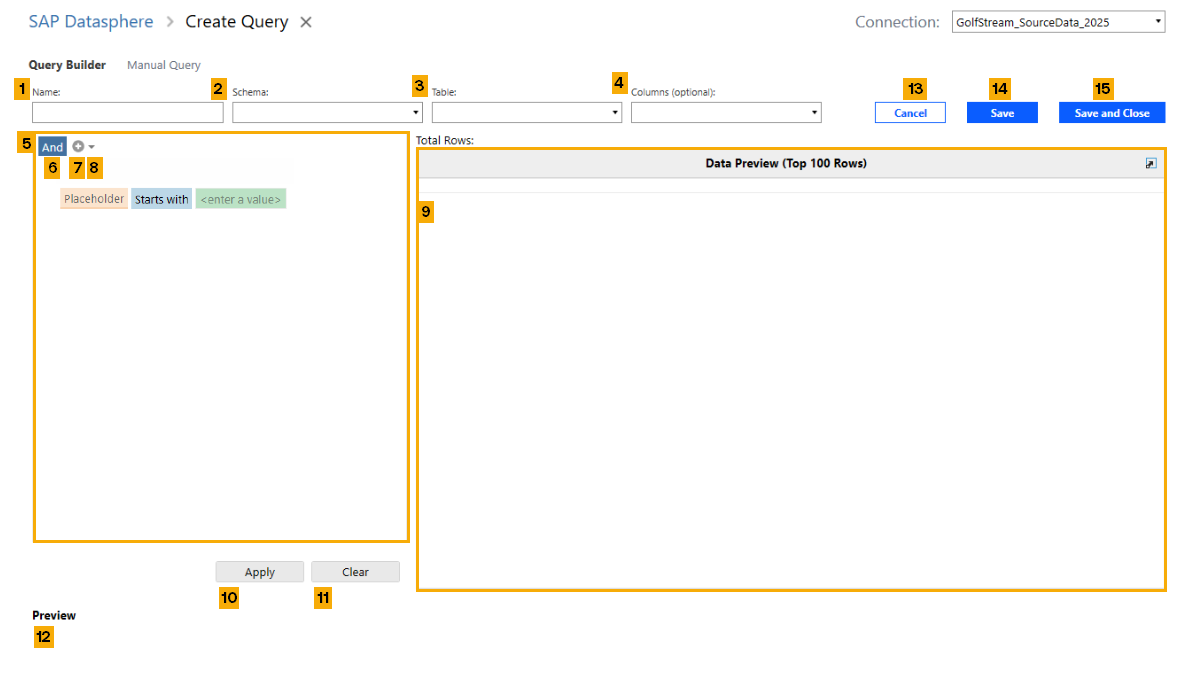This screenshot has height=682, width=1184.
Task: Expand the Schema dropdown
Action: tap(327, 113)
